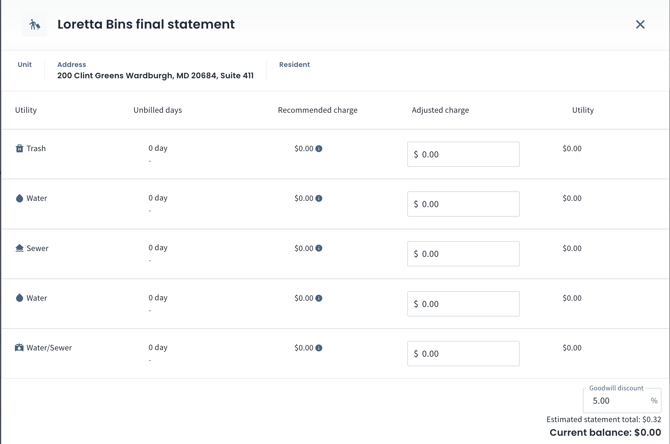Click the move-out icon beside the statement title
Screen dimensions: 670x444
coord(34,25)
